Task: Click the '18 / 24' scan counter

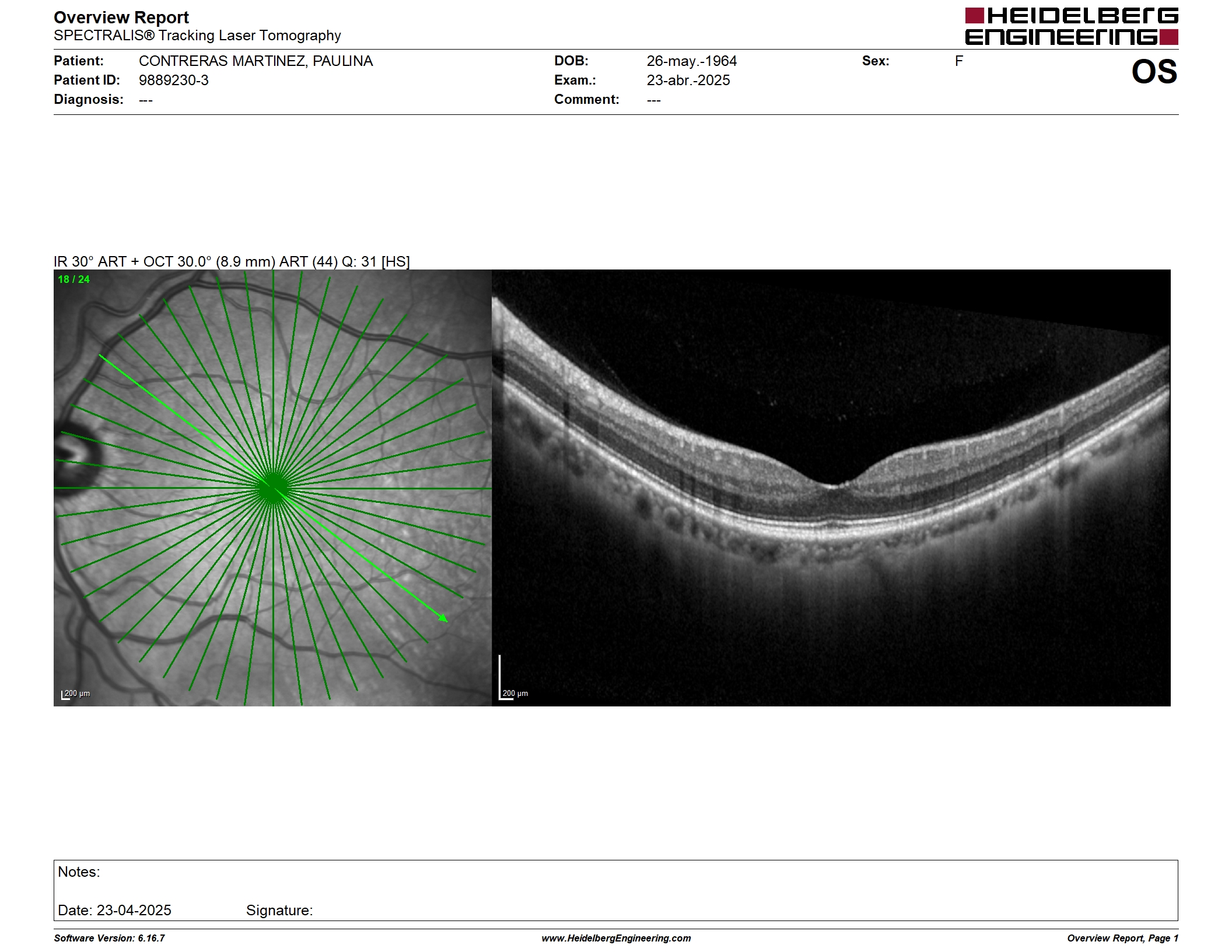Action: pyautogui.click(x=73, y=279)
